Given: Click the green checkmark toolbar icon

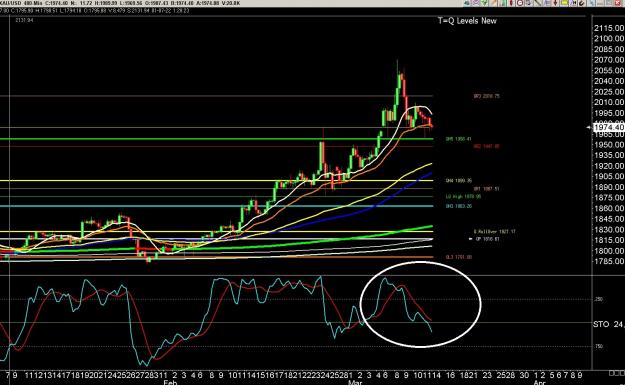Looking at the screenshot, I should click(484, 3).
